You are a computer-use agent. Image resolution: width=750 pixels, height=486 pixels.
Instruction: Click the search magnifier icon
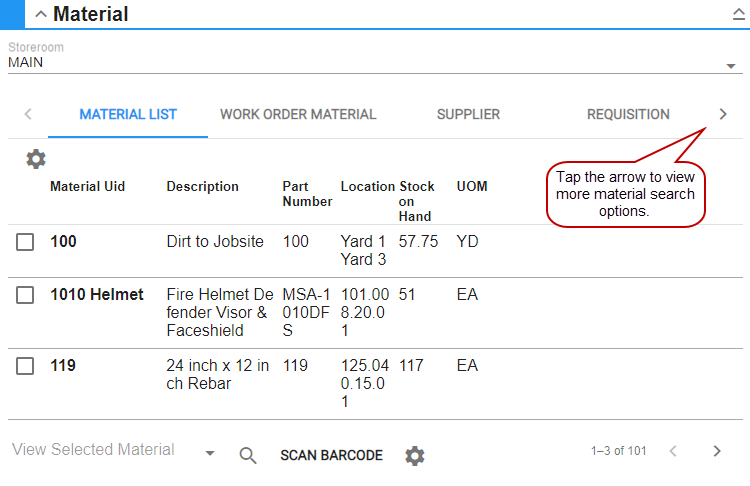[248, 456]
